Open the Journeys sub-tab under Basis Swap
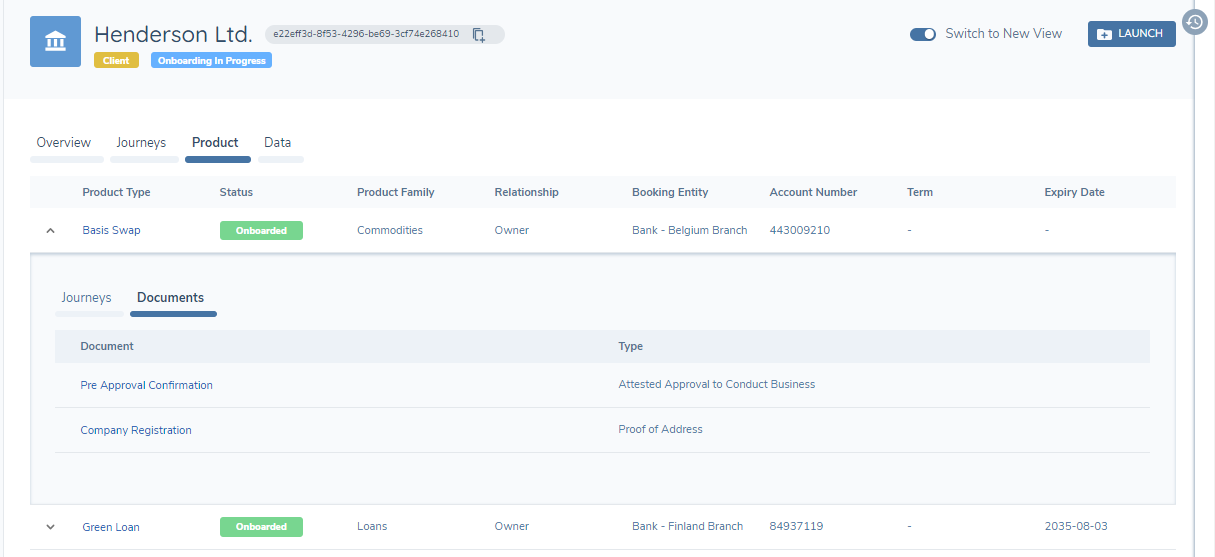 (x=86, y=298)
